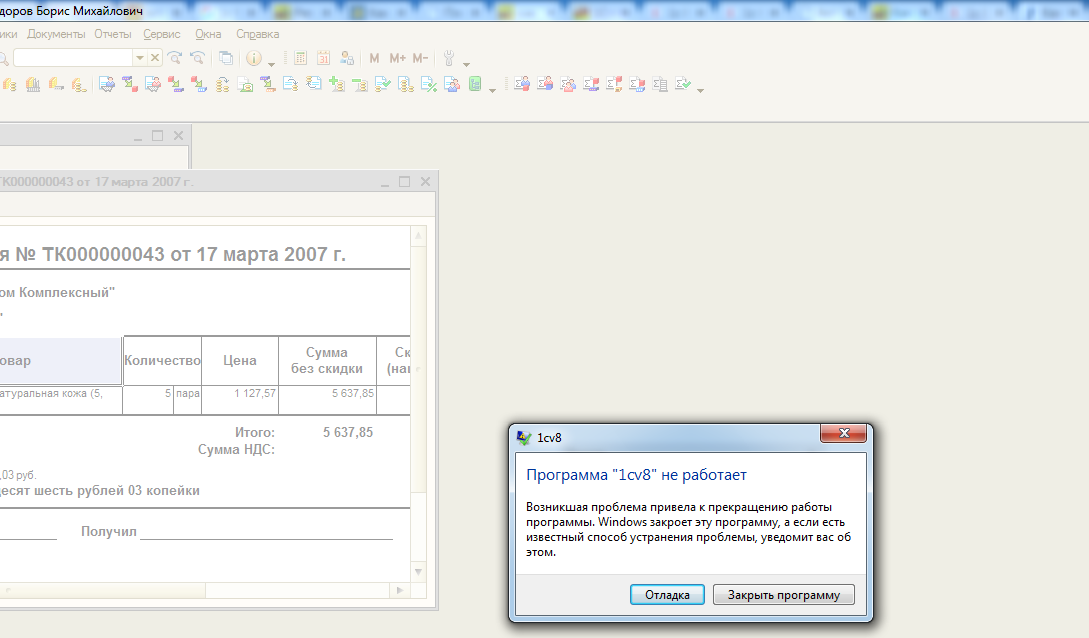Open the Справка menu

coord(258,34)
